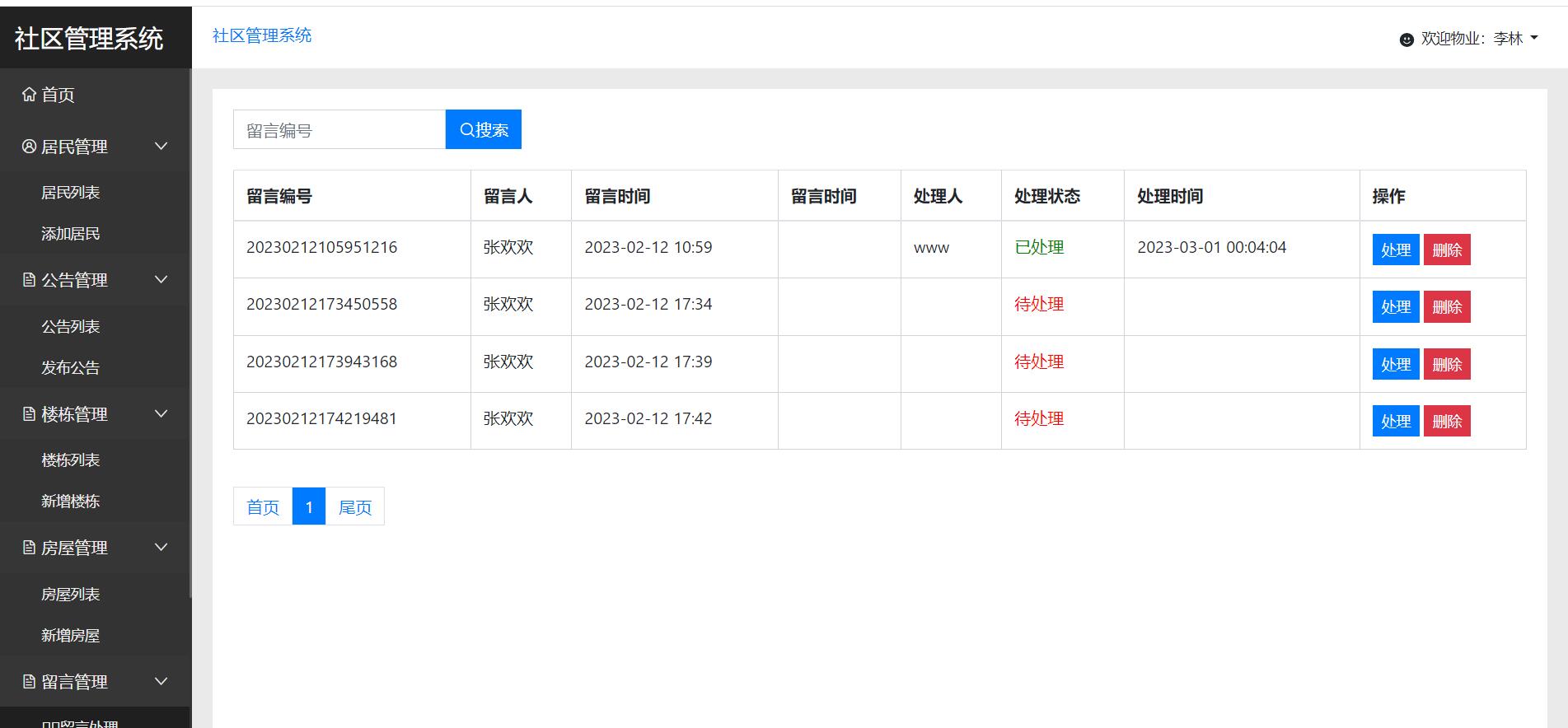Click 删除 for message 20230212173943168
The width and height of the screenshot is (1568, 728).
tap(1447, 364)
